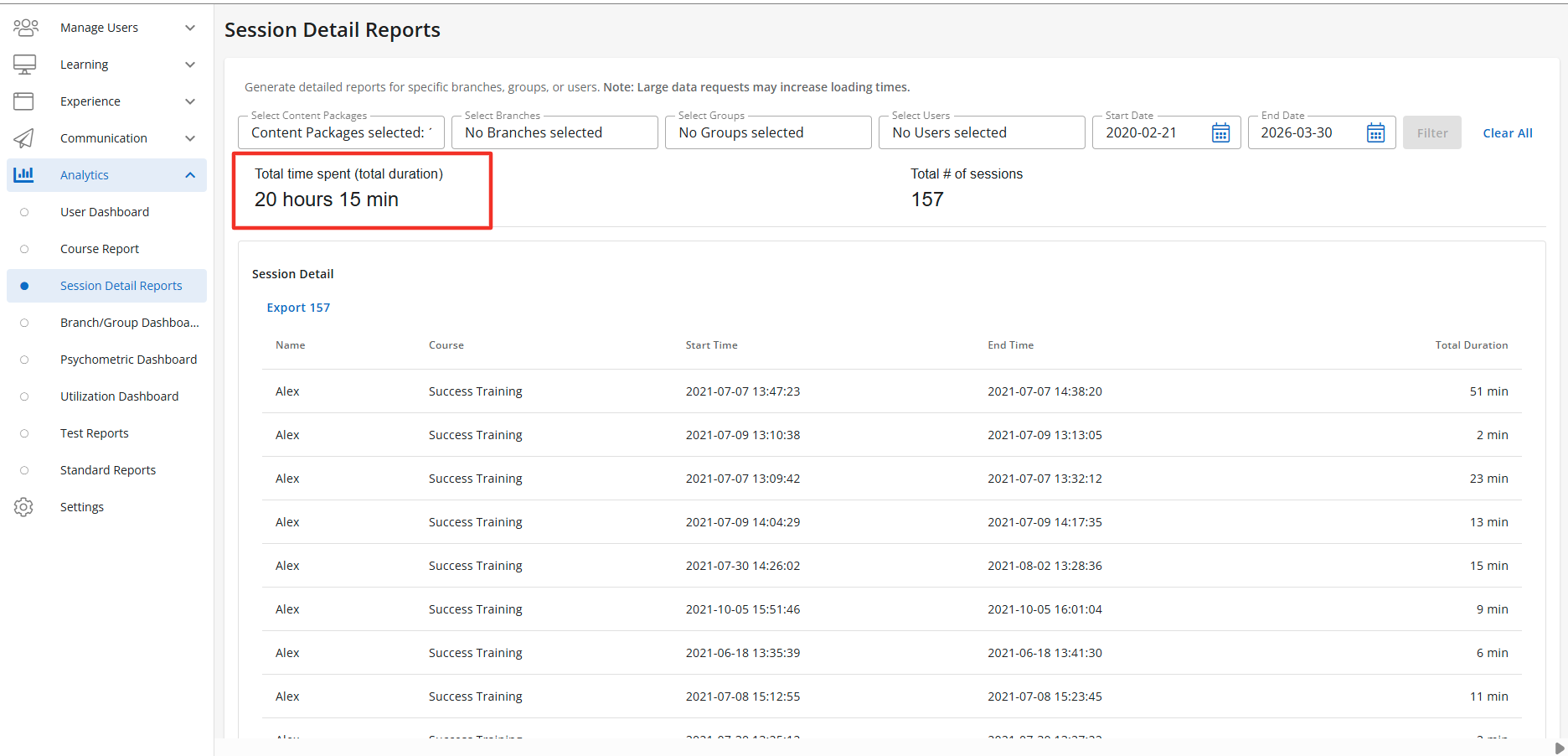This screenshot has height=756, width=1568.
Task: Click the Manage Users people icon
Action: click(25, 28)
